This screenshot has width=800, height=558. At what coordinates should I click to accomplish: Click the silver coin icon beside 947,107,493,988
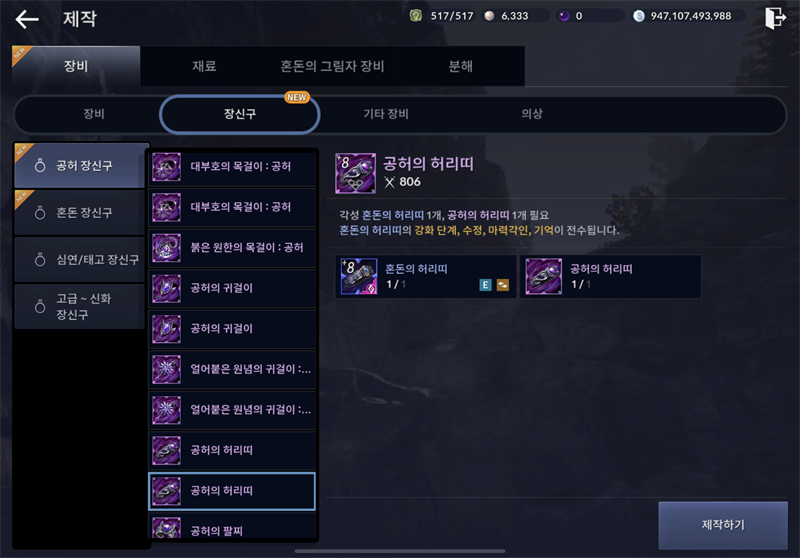click(638, 16)
